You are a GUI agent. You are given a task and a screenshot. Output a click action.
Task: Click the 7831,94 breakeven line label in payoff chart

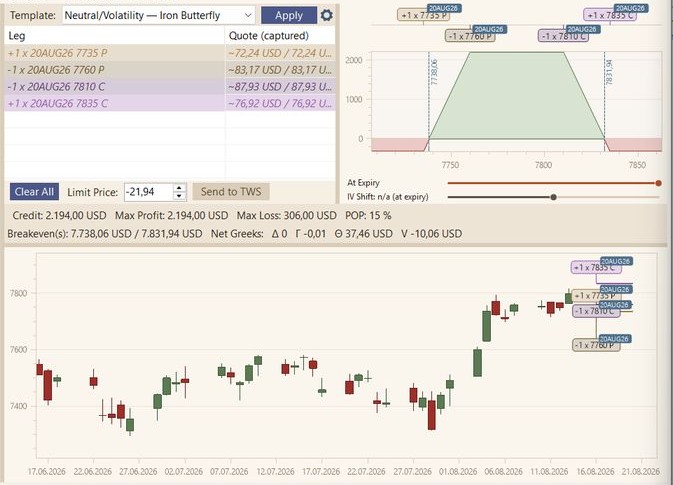point(609,72)
